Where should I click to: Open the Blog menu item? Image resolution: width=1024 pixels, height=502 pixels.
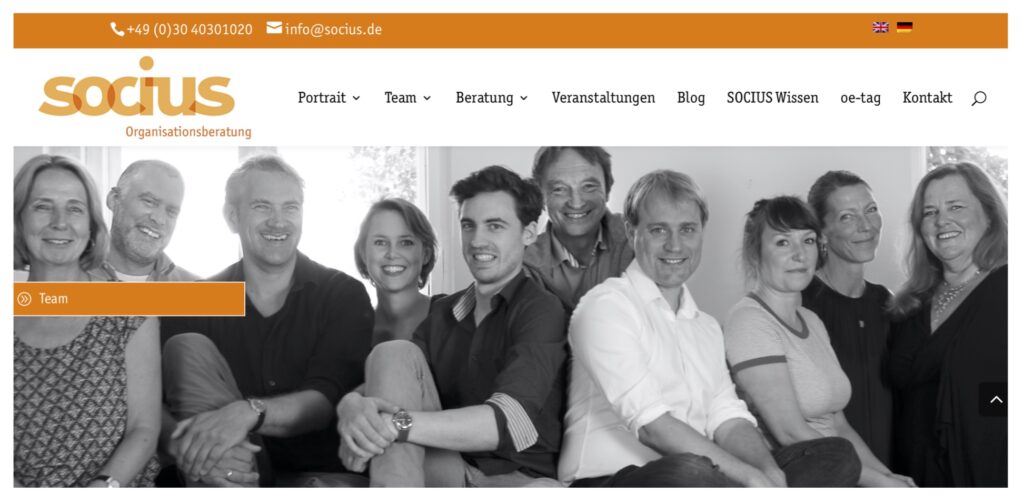click(x=691, y=98)
